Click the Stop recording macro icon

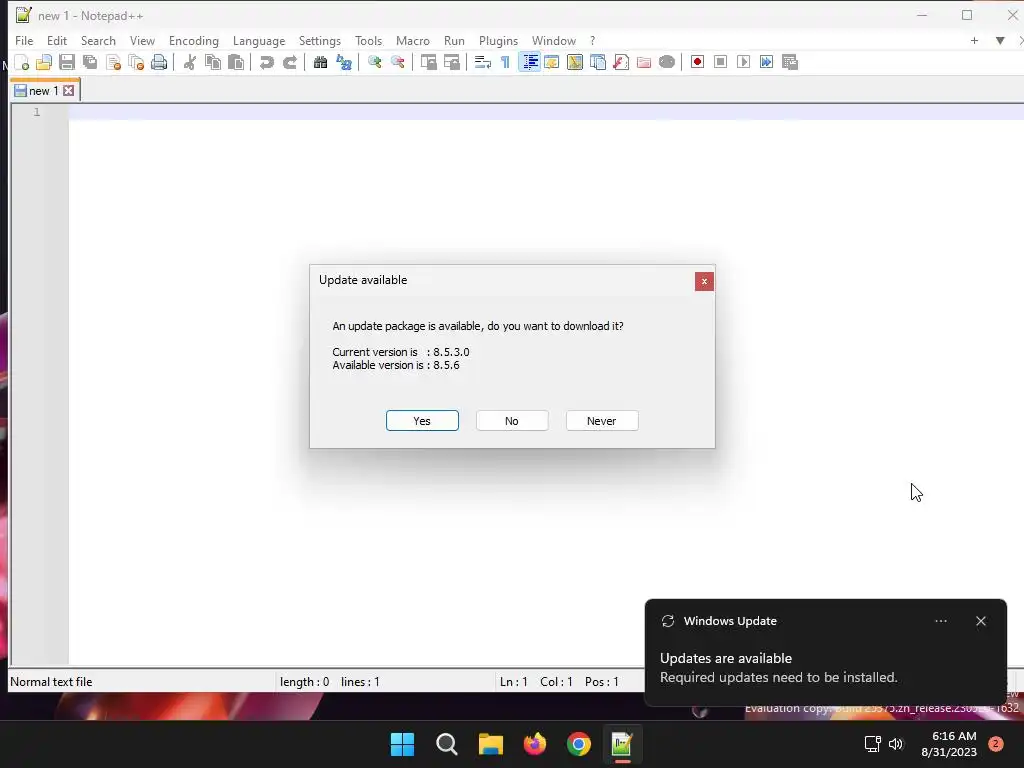pyautogui.click(x=720, y=62)
